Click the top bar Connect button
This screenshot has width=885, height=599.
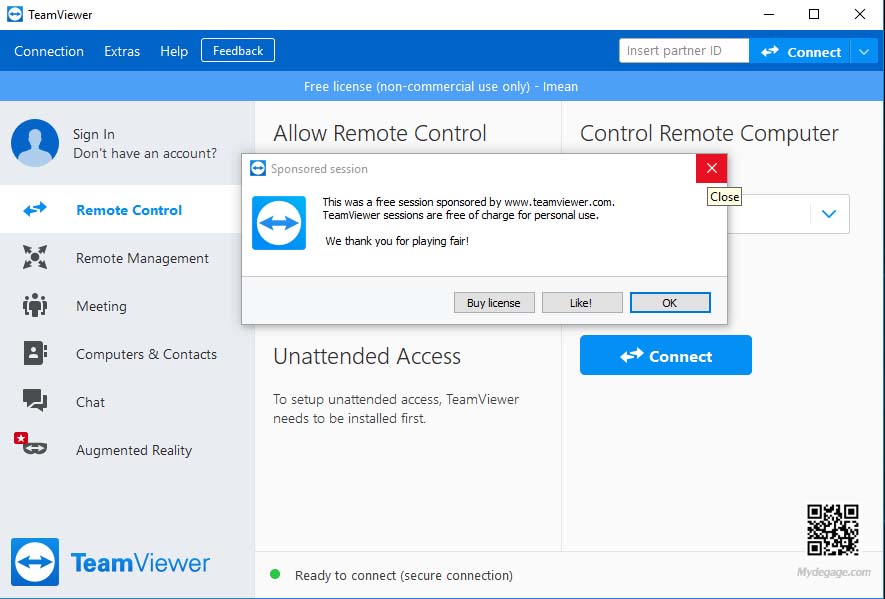point(800,51)
